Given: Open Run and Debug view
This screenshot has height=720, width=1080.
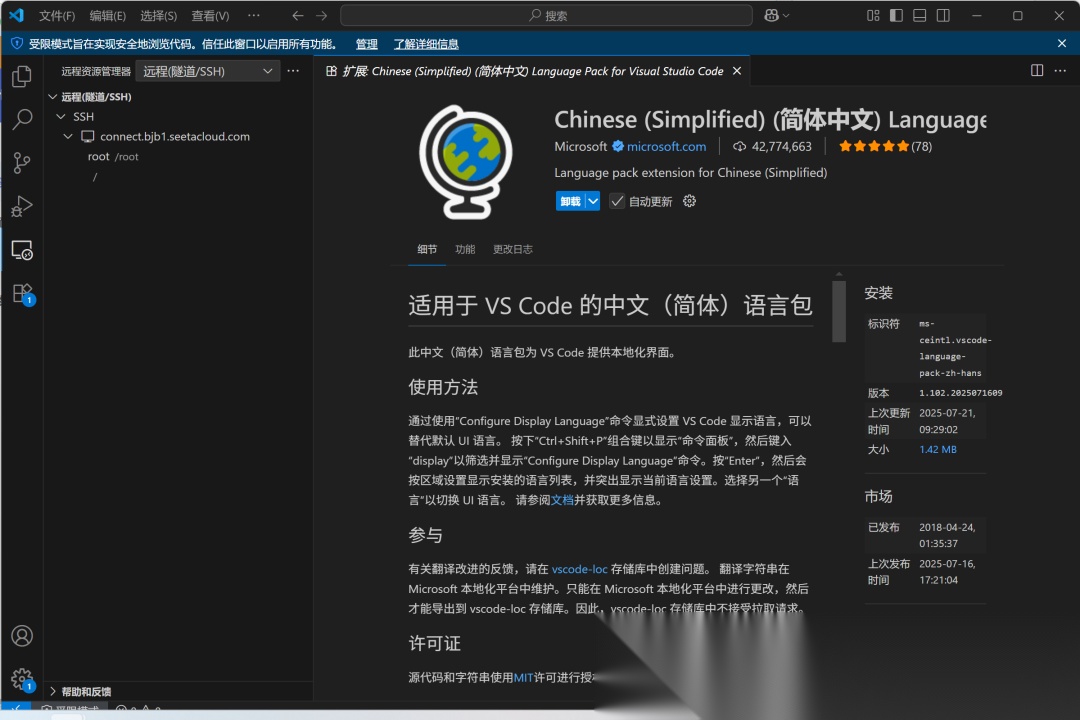Looking at the screenshot, I should [x=22, y=206].
